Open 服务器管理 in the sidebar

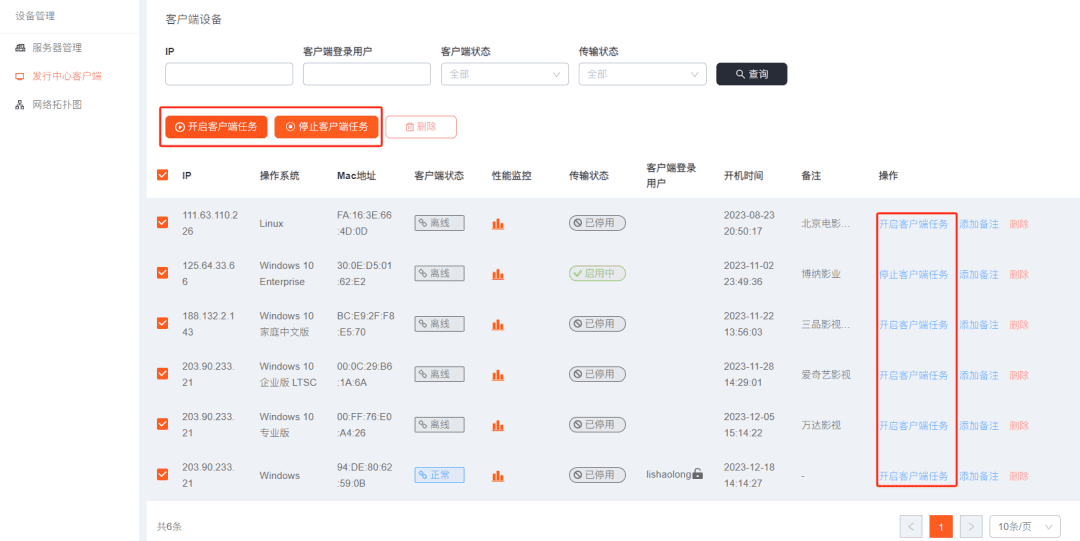(57, 48)
